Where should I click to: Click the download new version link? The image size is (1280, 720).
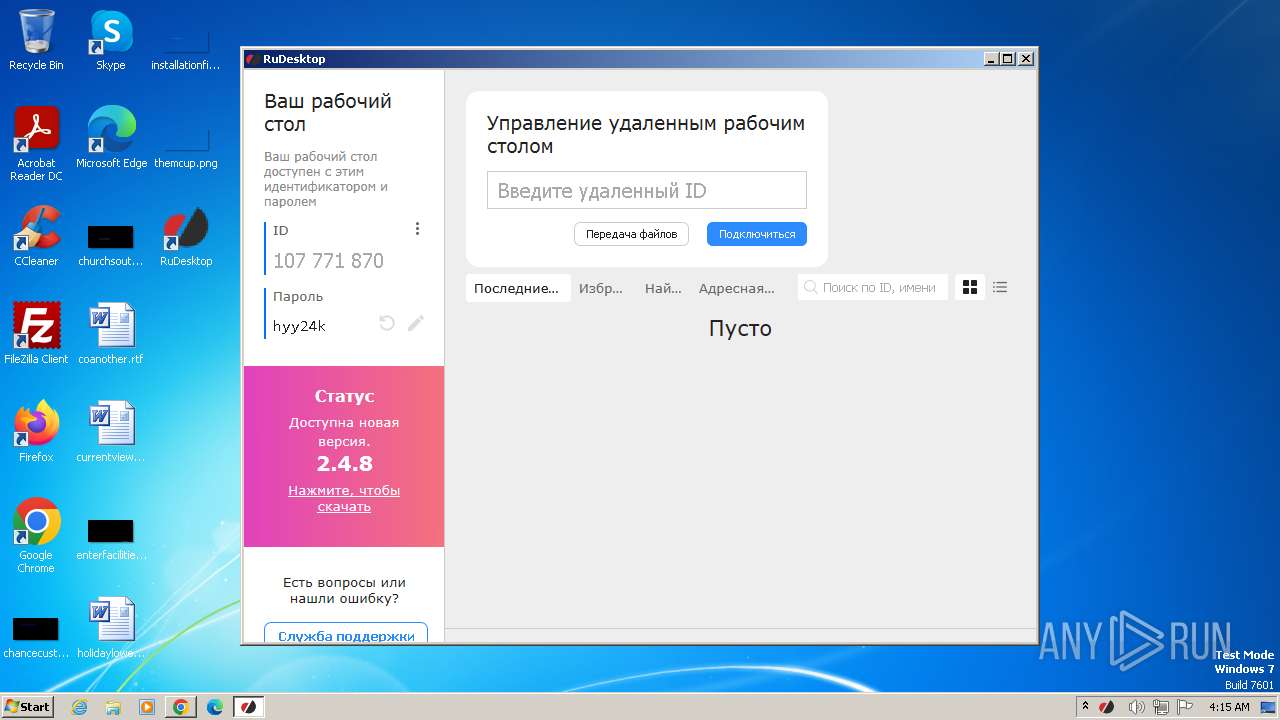point(344,498)
